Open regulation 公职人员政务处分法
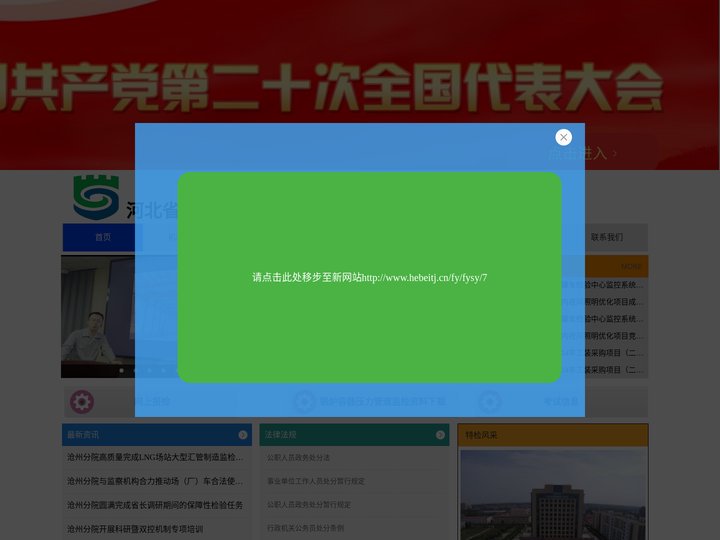The height and width of the screenshot is (540, 720). click(x=298, y=457)
